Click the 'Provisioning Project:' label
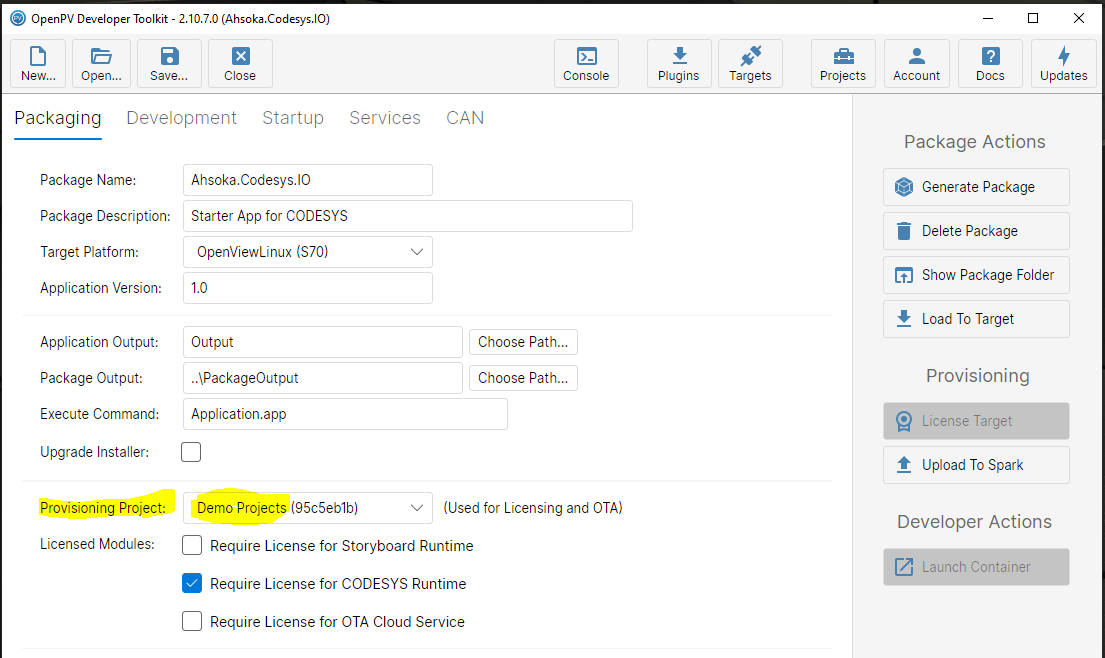Viewport: 1105px width, 658px height. point(103,508)
